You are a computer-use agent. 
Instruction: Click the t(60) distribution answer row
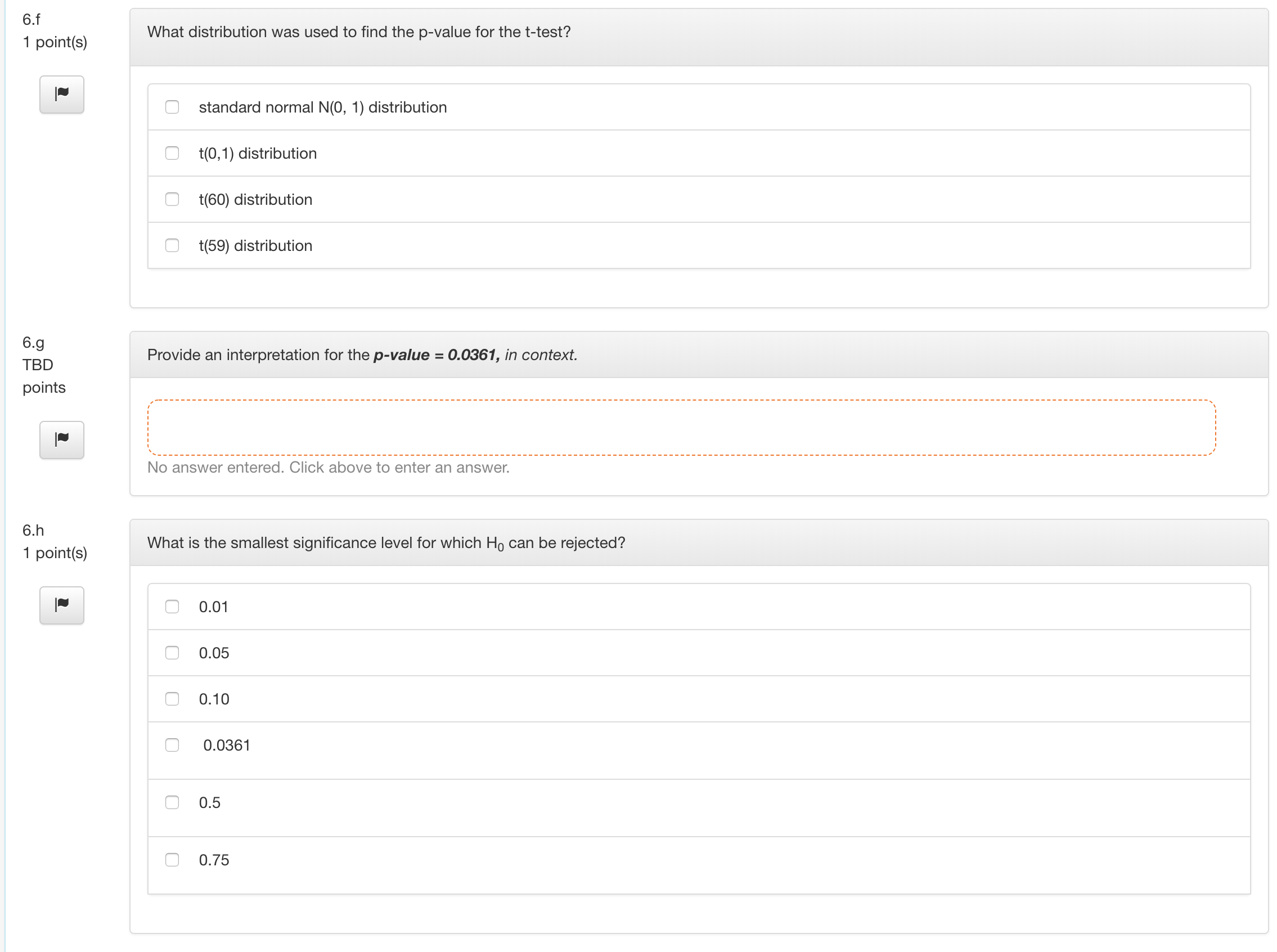tap(698, 199)
